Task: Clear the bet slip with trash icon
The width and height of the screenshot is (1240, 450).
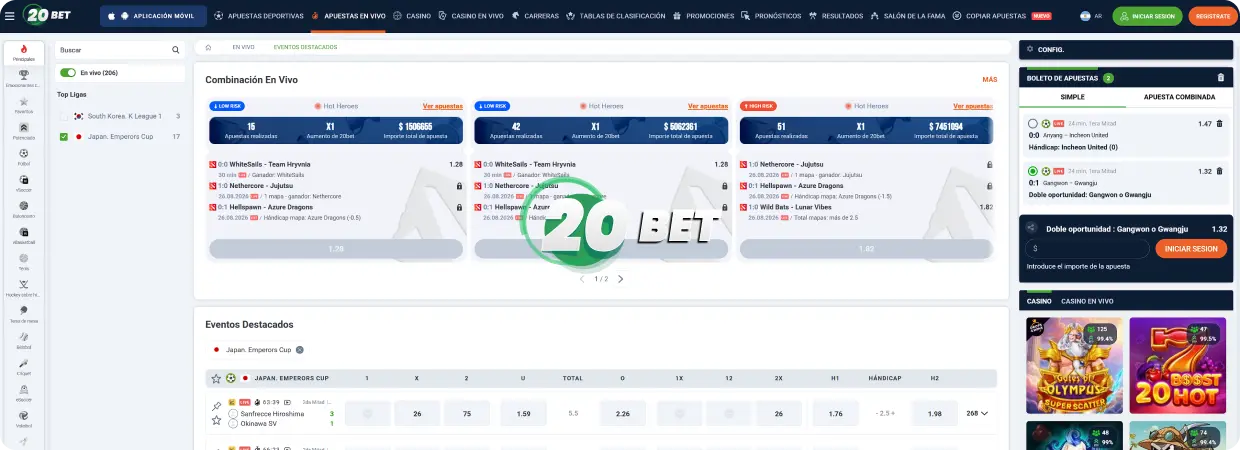Action: click(x=1220, y=77)
